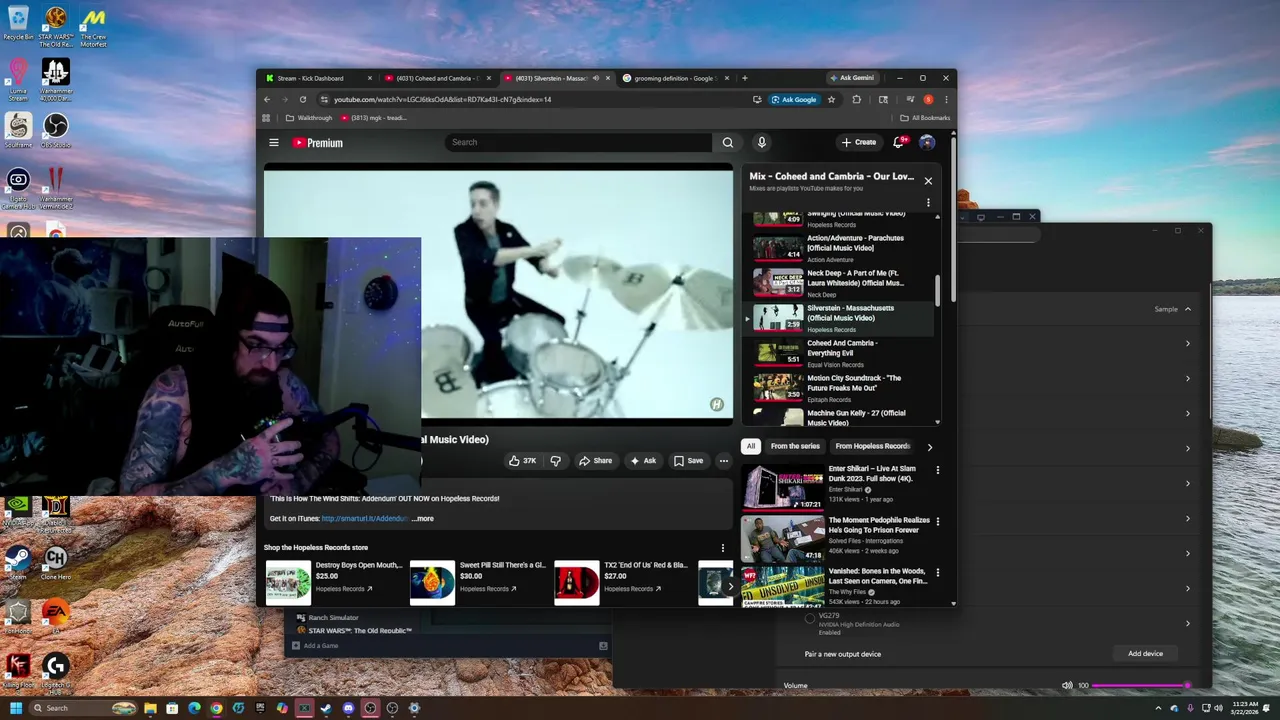This screenshot has height=720, width=1280.
Task: Open Discord from the taskbar
Action: coord(348,708)
